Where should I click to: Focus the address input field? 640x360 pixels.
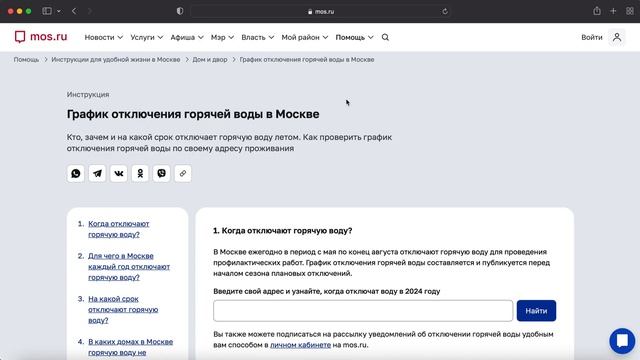pyautogui.click(x=363, y=311)
